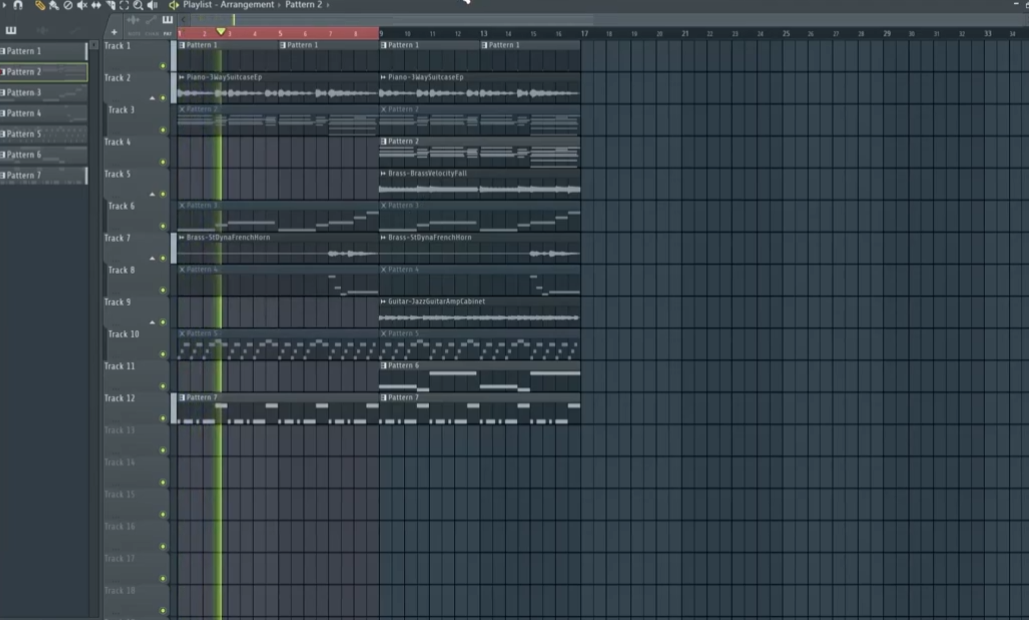Select the NOTE focus mode
Image resolution: width=1029 pixels, height=620 pixels.
click(x=134, y=33)
